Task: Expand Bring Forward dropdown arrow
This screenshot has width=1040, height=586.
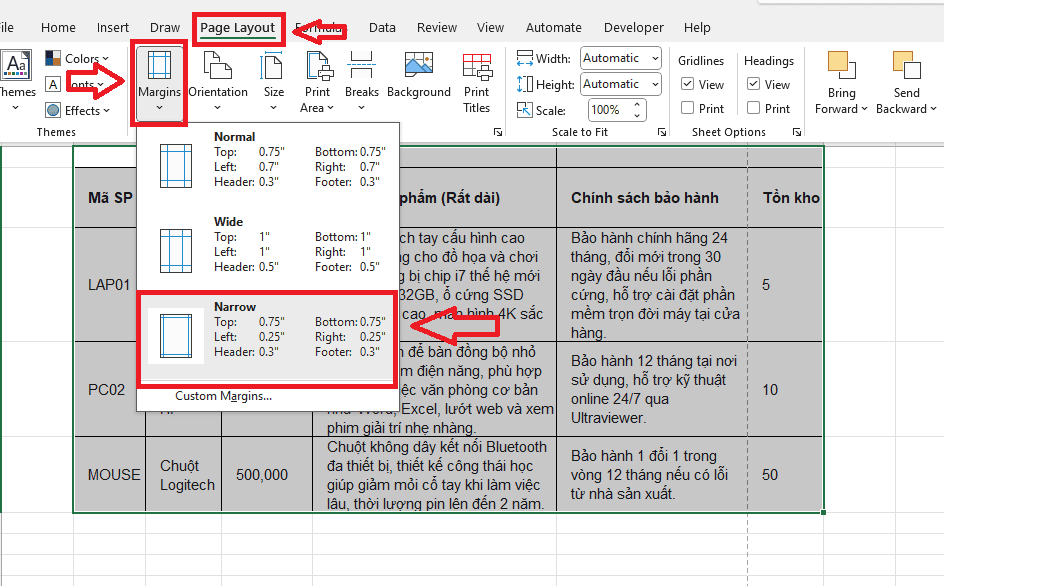Action: click(864, 109)
